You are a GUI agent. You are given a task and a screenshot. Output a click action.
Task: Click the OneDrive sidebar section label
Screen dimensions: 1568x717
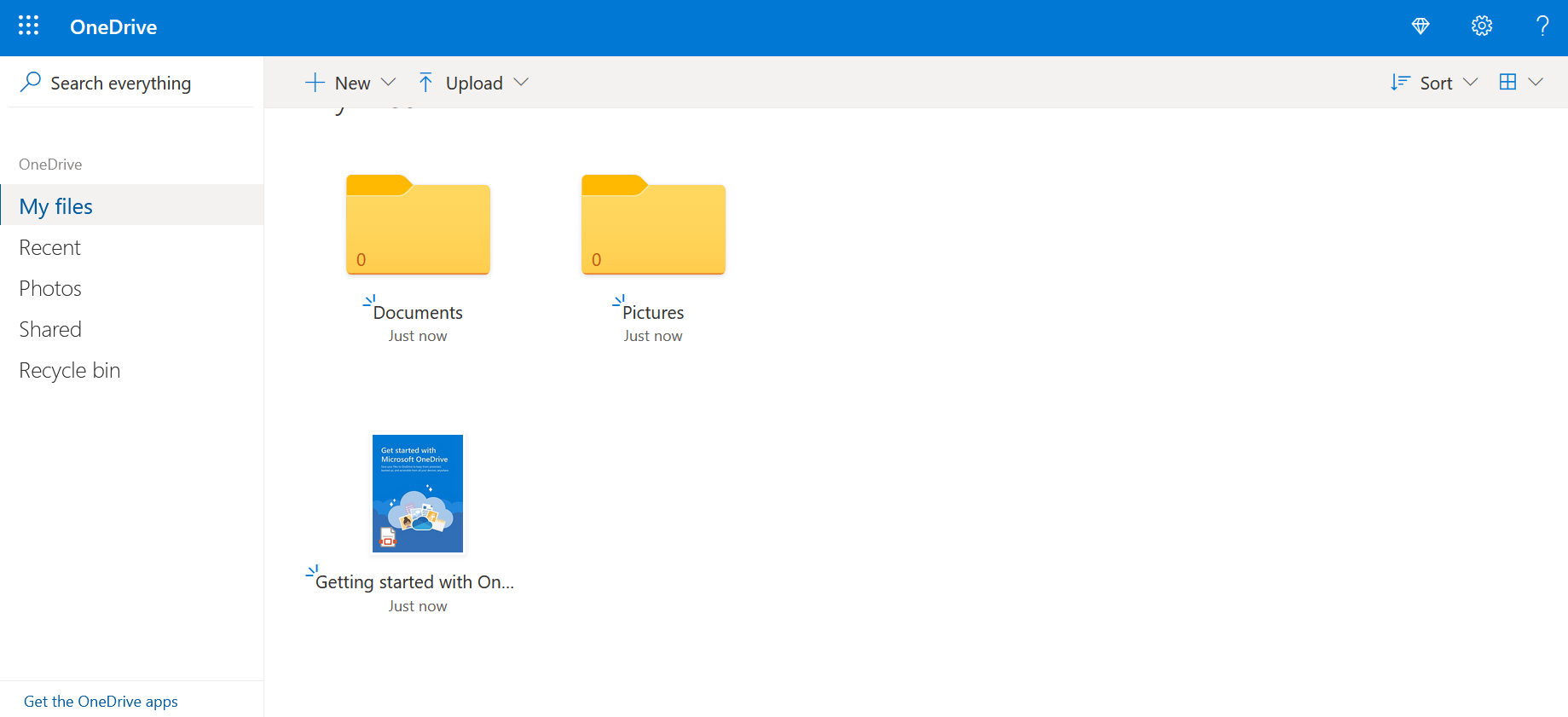click(50, 165)
